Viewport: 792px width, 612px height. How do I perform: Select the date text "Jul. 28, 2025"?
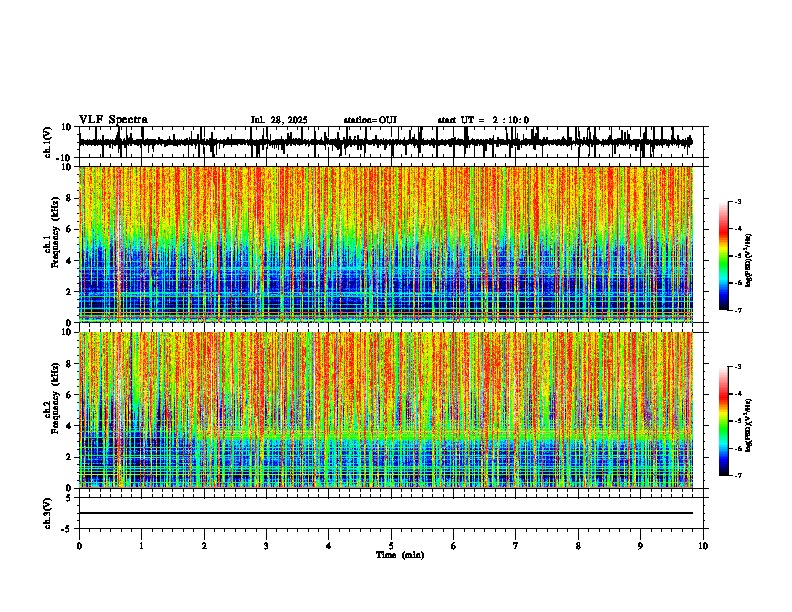[x=279, y=120]
